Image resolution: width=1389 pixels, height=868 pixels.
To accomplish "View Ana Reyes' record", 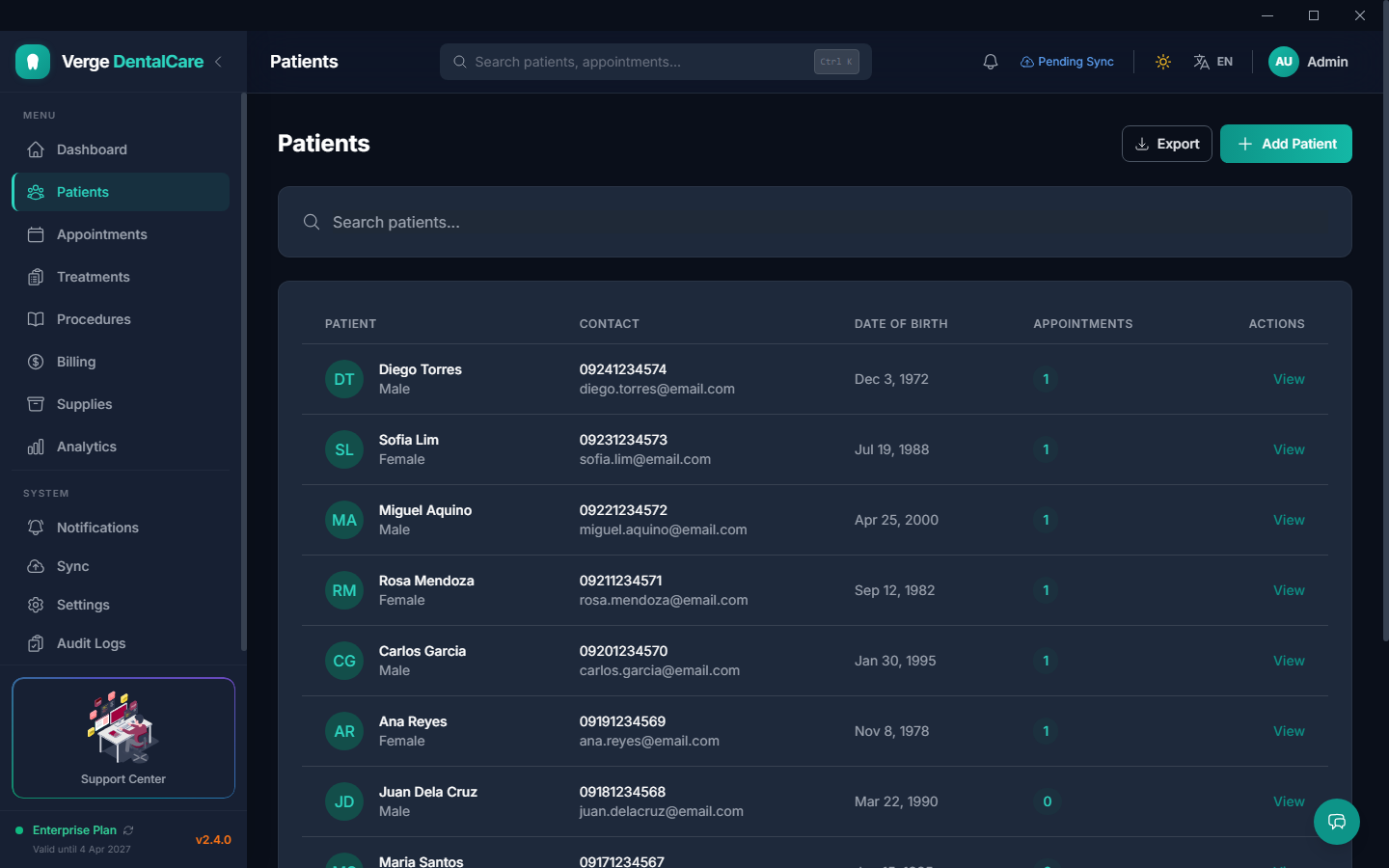I will click(x=1289, y=731).
